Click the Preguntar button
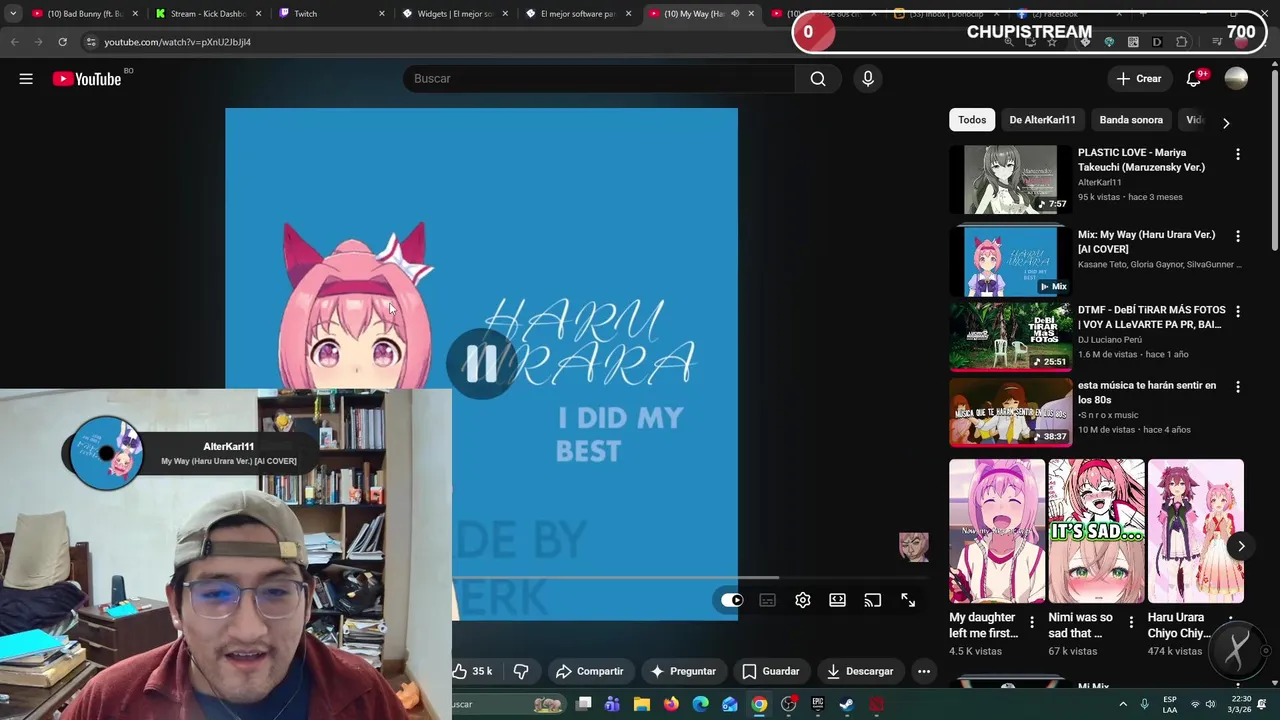 tap(683, 671)
